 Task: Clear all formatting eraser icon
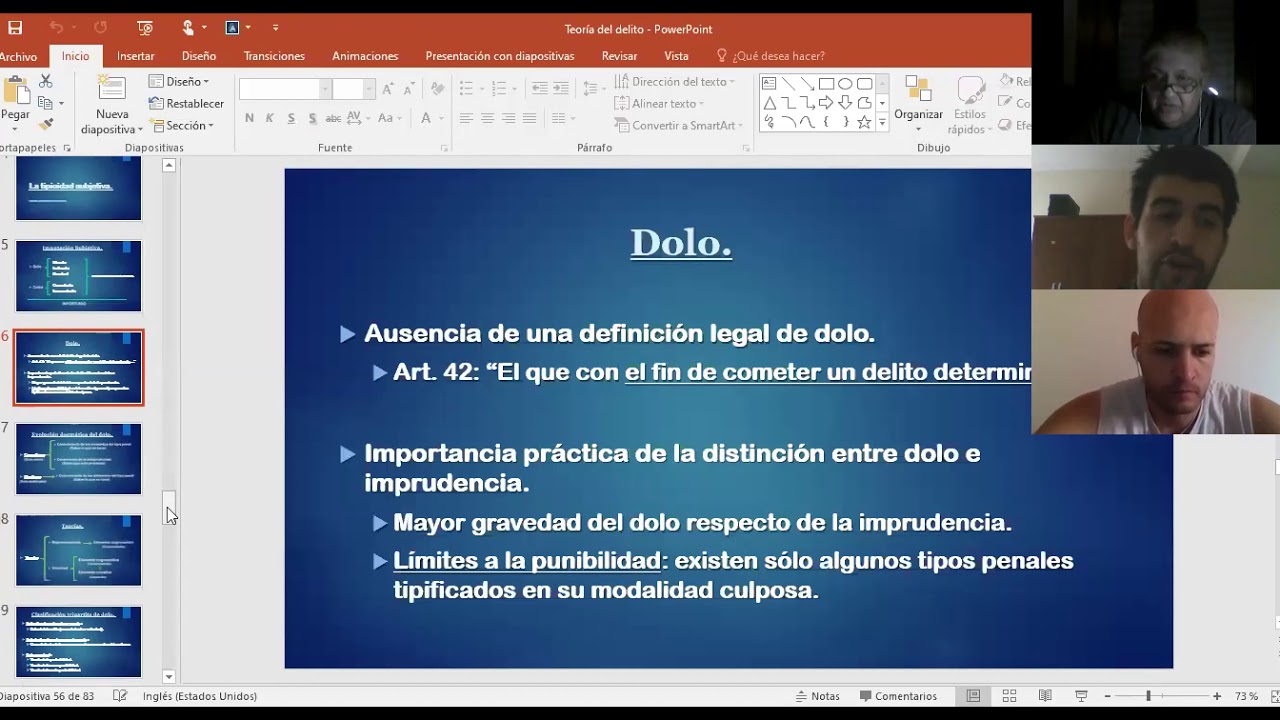tap(437, 89)
